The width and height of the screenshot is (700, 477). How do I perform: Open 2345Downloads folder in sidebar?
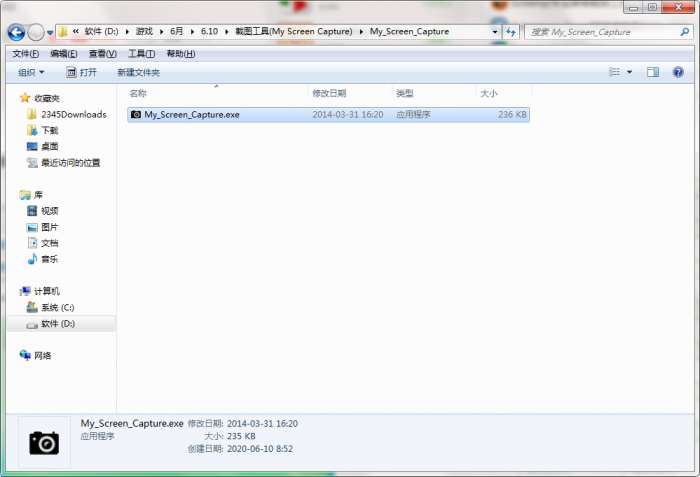coord(67,114)
